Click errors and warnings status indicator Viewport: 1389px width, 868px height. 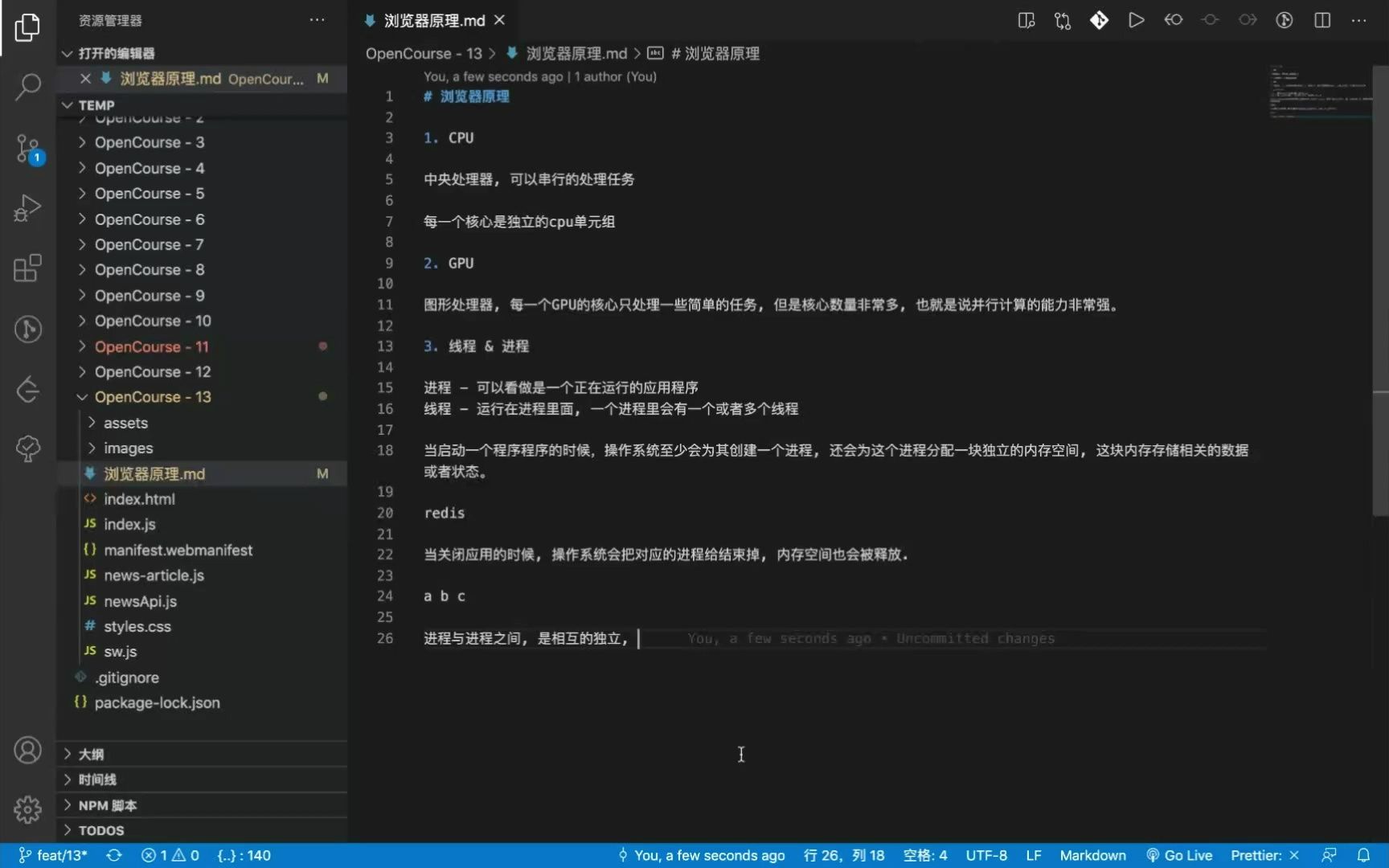[170, 855]
